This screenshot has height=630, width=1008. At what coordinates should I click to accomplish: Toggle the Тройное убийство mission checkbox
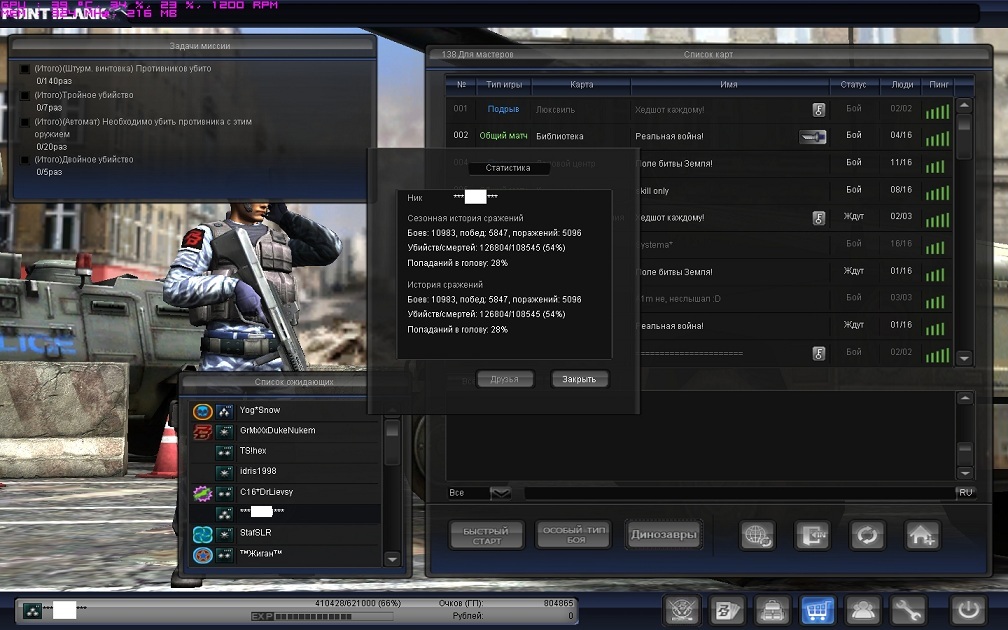25,96
